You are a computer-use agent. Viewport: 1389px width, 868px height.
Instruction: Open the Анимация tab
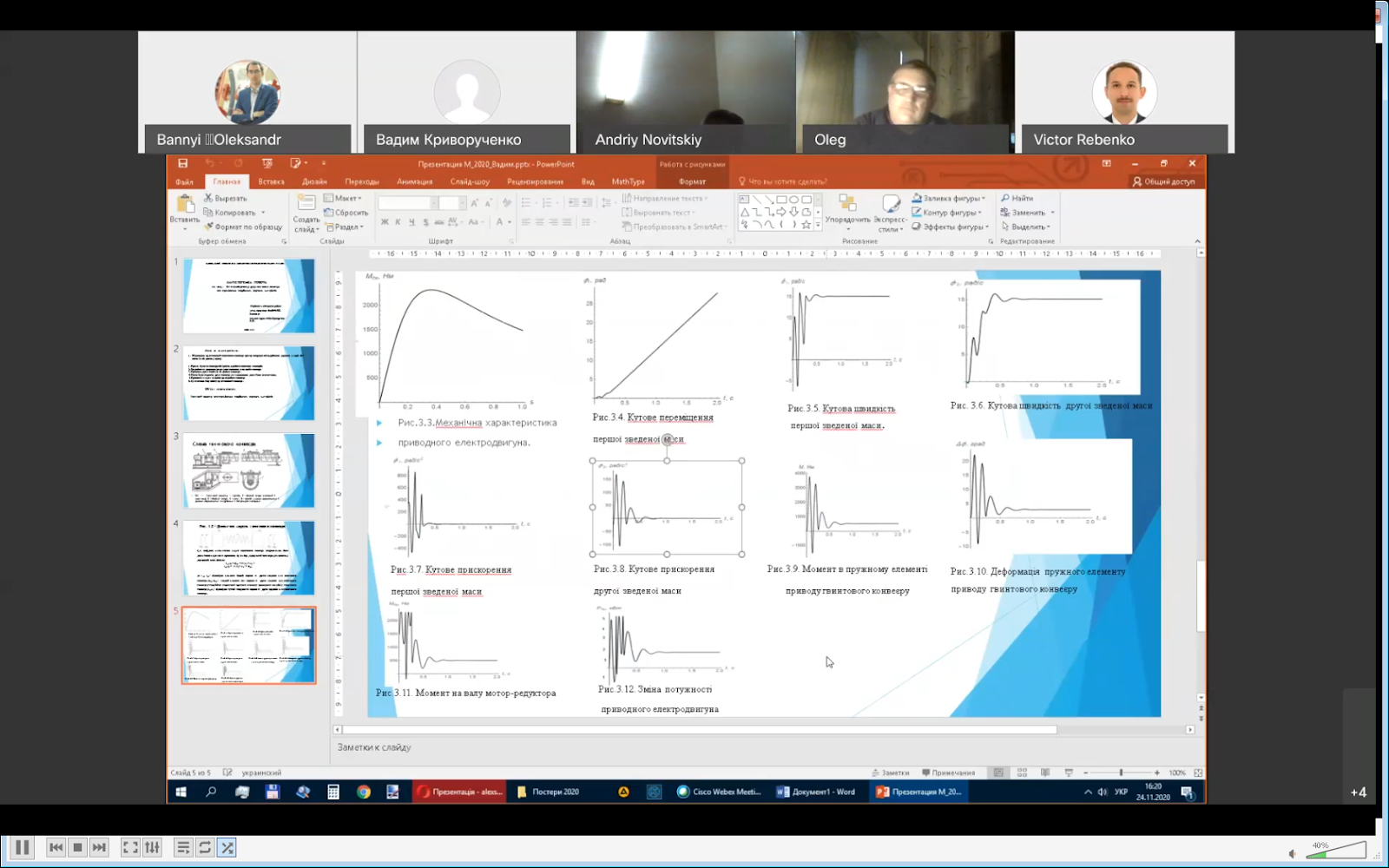[x=415, y=181]
